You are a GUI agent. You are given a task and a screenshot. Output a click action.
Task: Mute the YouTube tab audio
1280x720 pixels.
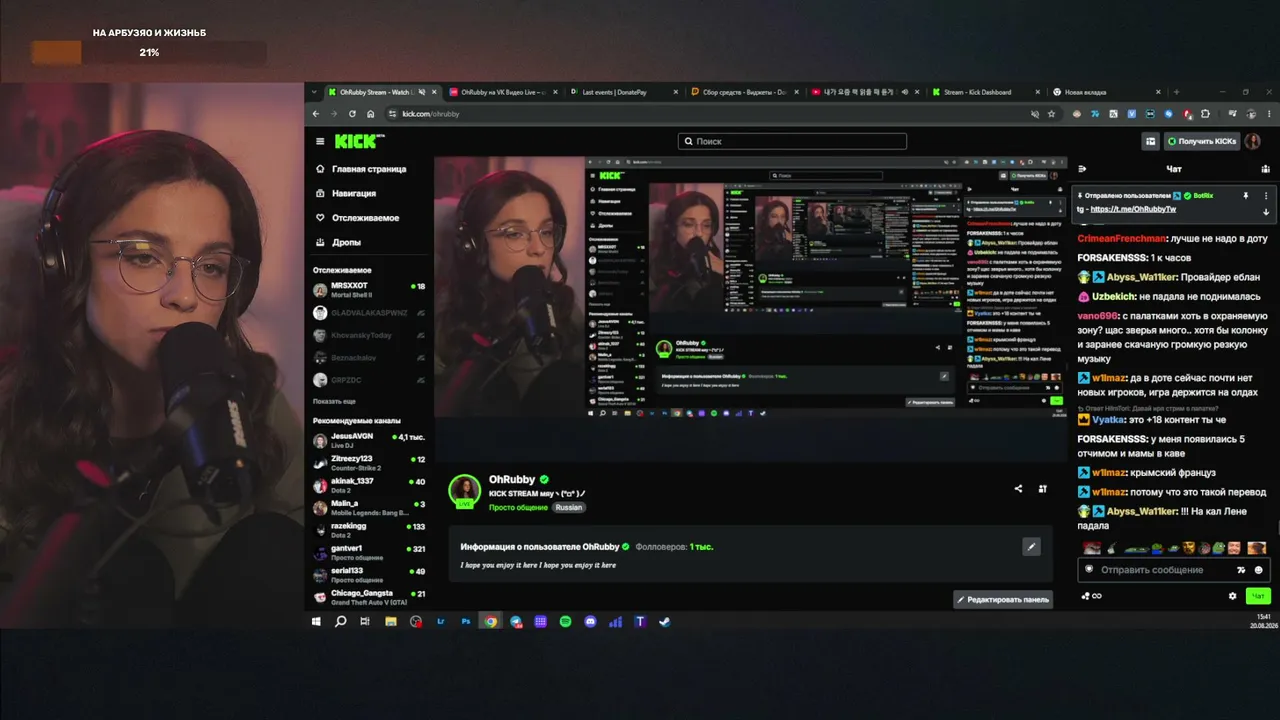[x=904, y=92]
